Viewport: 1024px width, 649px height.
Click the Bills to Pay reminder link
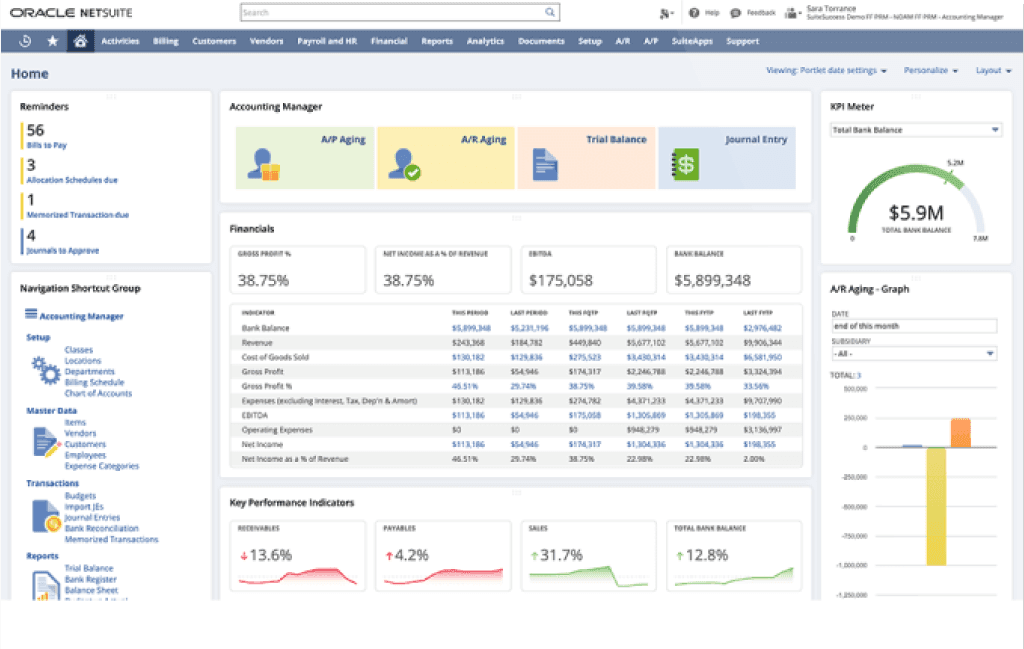[47, 146]
